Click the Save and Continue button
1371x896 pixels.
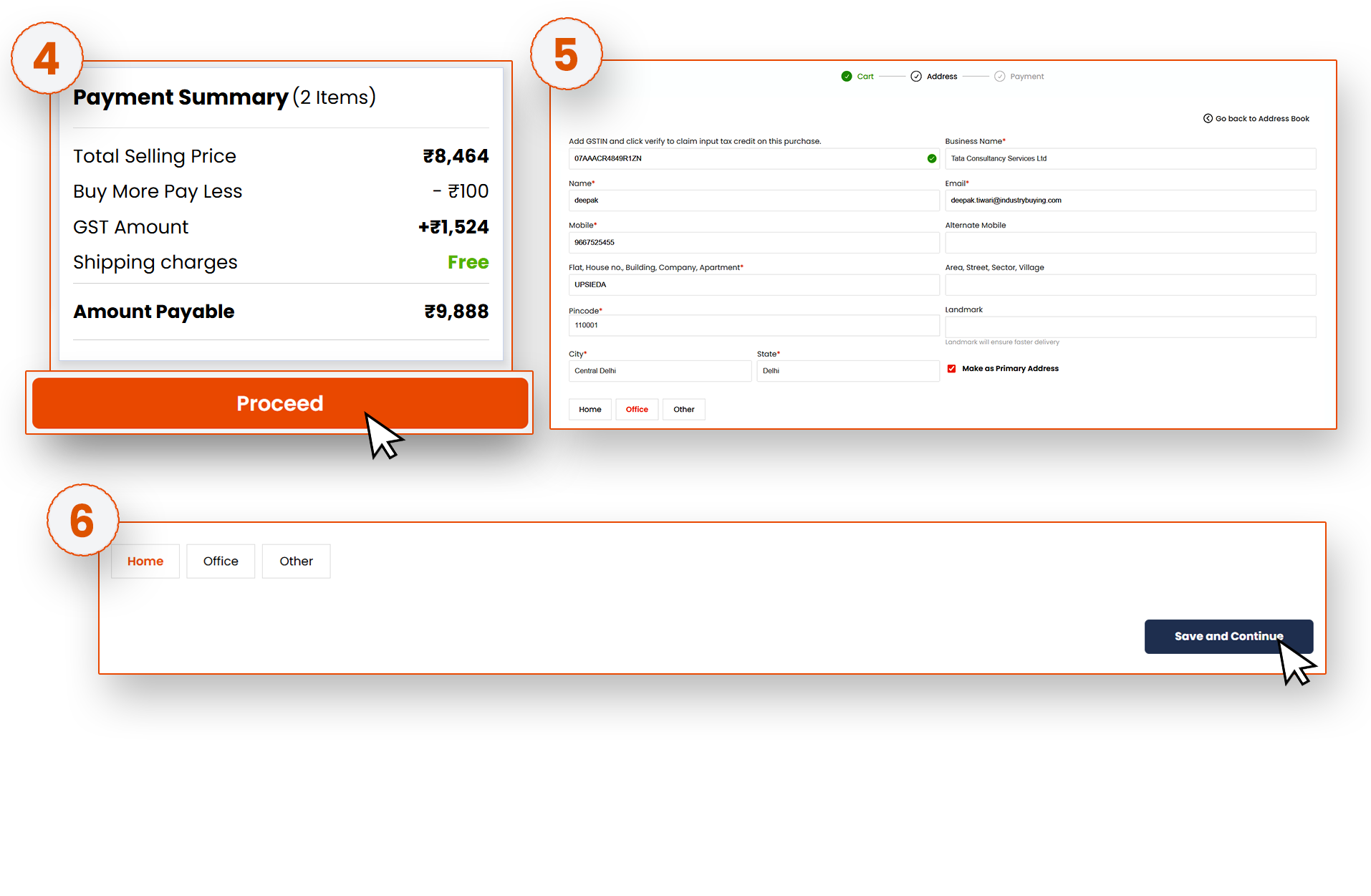coord(1228,636)
